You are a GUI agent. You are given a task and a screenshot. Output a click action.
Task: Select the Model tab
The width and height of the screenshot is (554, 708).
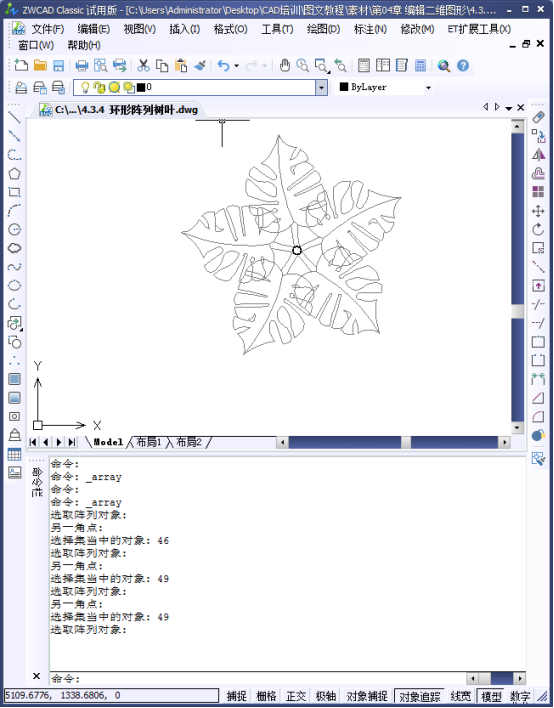(108, 442)
